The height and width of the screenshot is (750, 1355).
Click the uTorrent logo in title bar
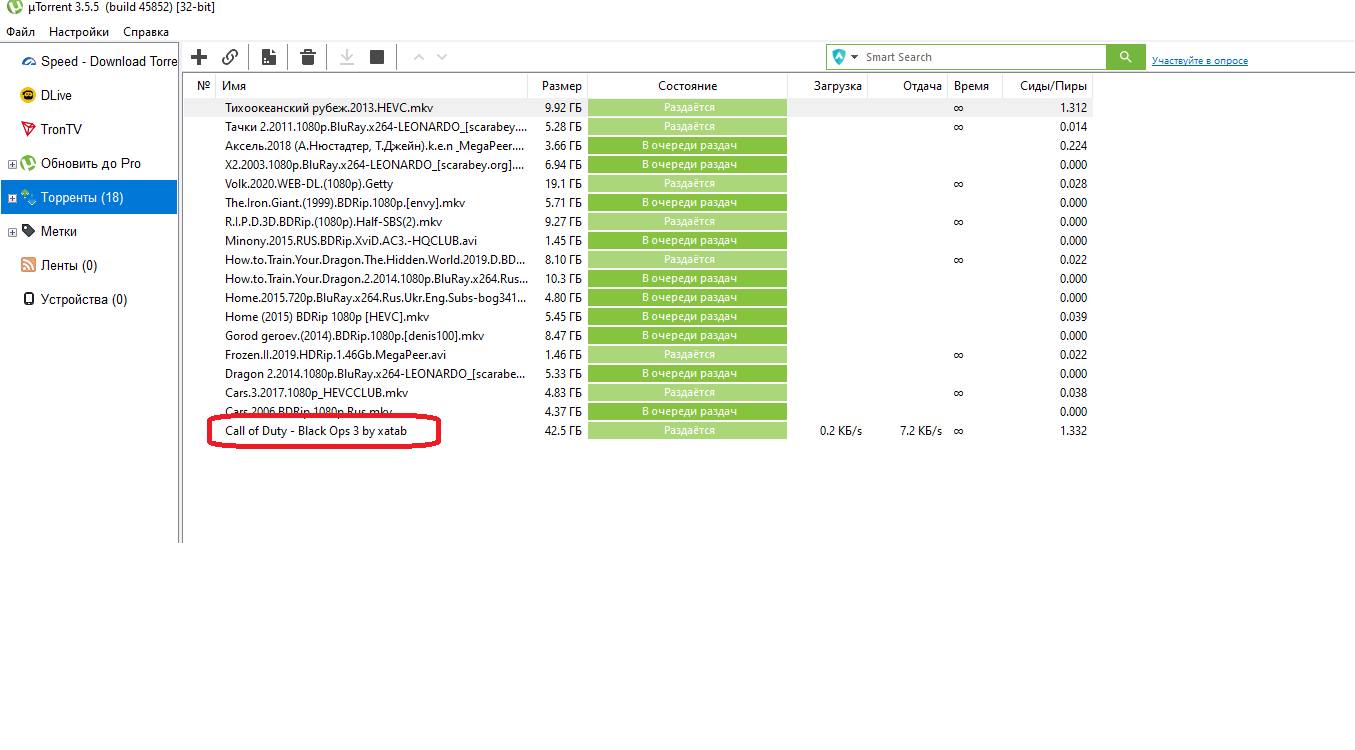click(14, 7)
